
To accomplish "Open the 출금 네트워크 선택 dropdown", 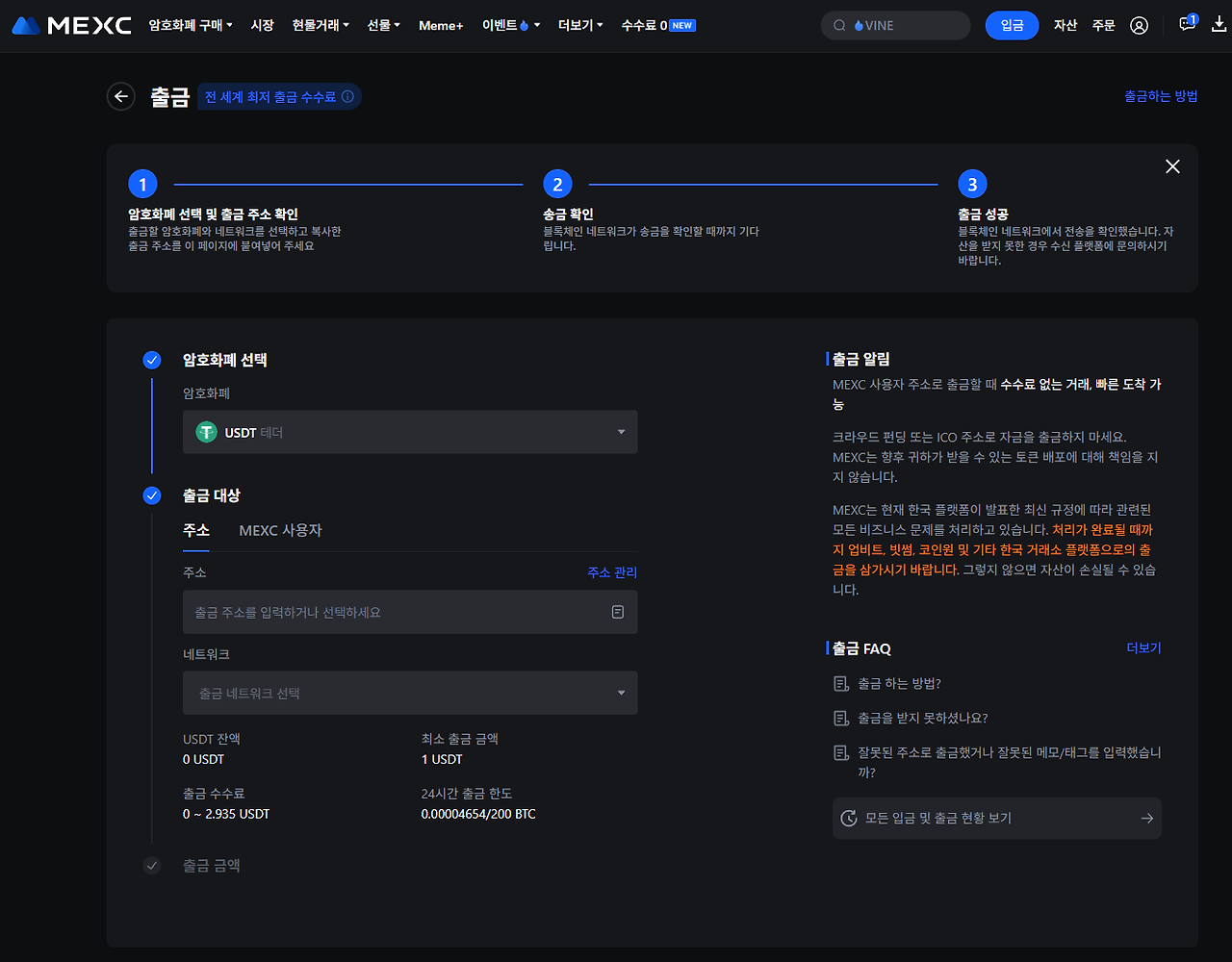I will [410, 693].
